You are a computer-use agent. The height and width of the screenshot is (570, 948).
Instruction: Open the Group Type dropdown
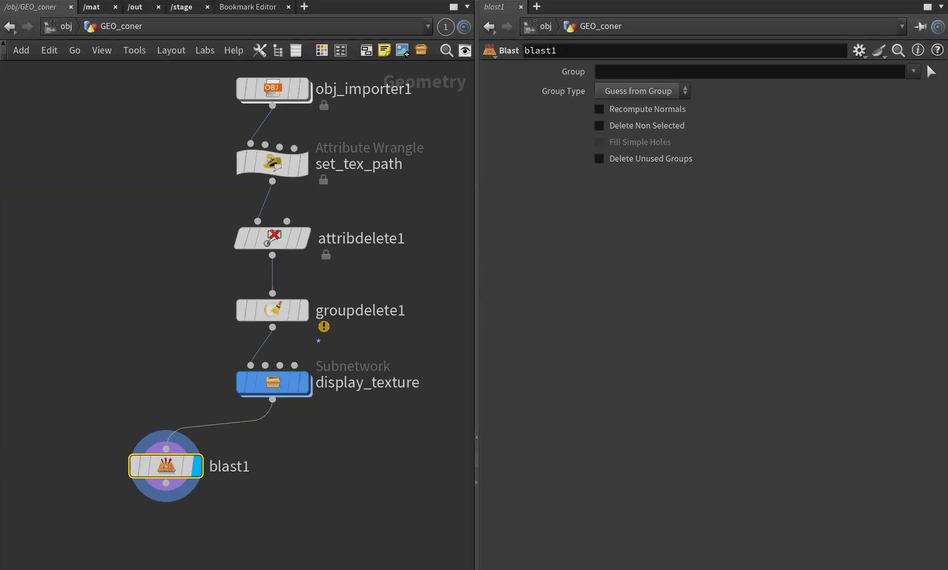643,91
